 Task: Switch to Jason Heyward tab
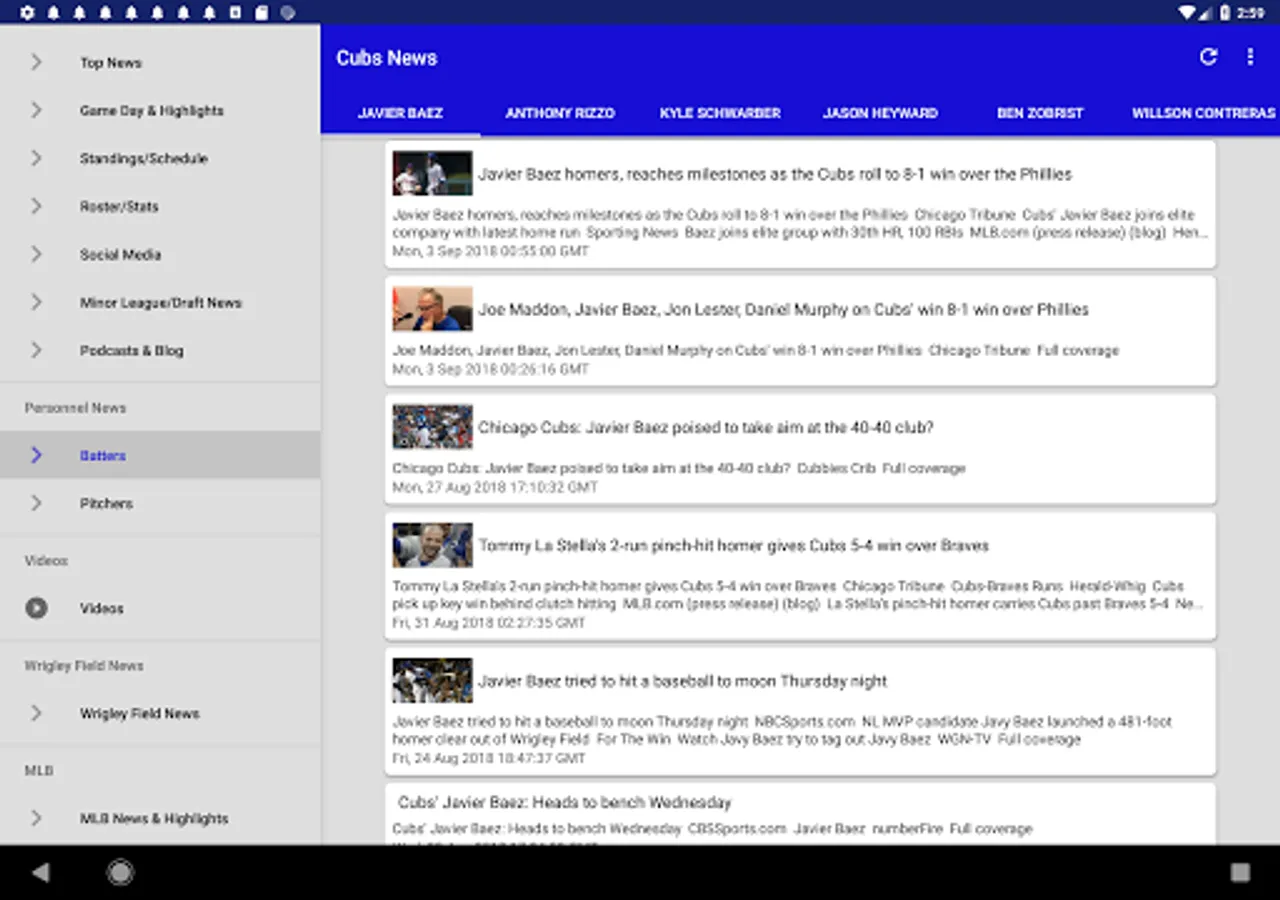coord(880,113)
